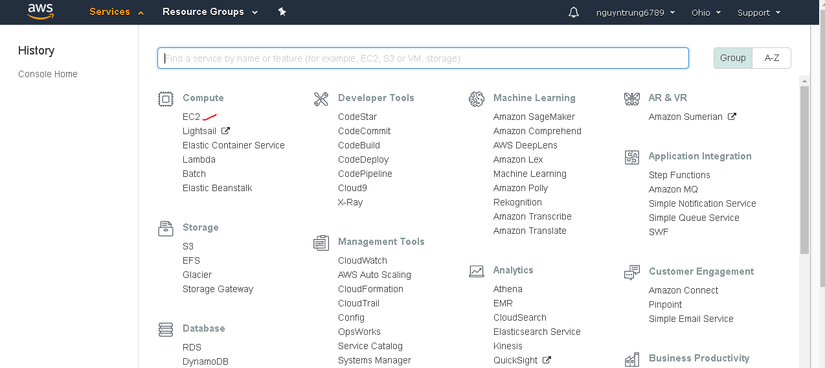Image resolution: width=825 pixels, height=368 pixels.
Task: Open S3 storage service
Action: point(188,246)
